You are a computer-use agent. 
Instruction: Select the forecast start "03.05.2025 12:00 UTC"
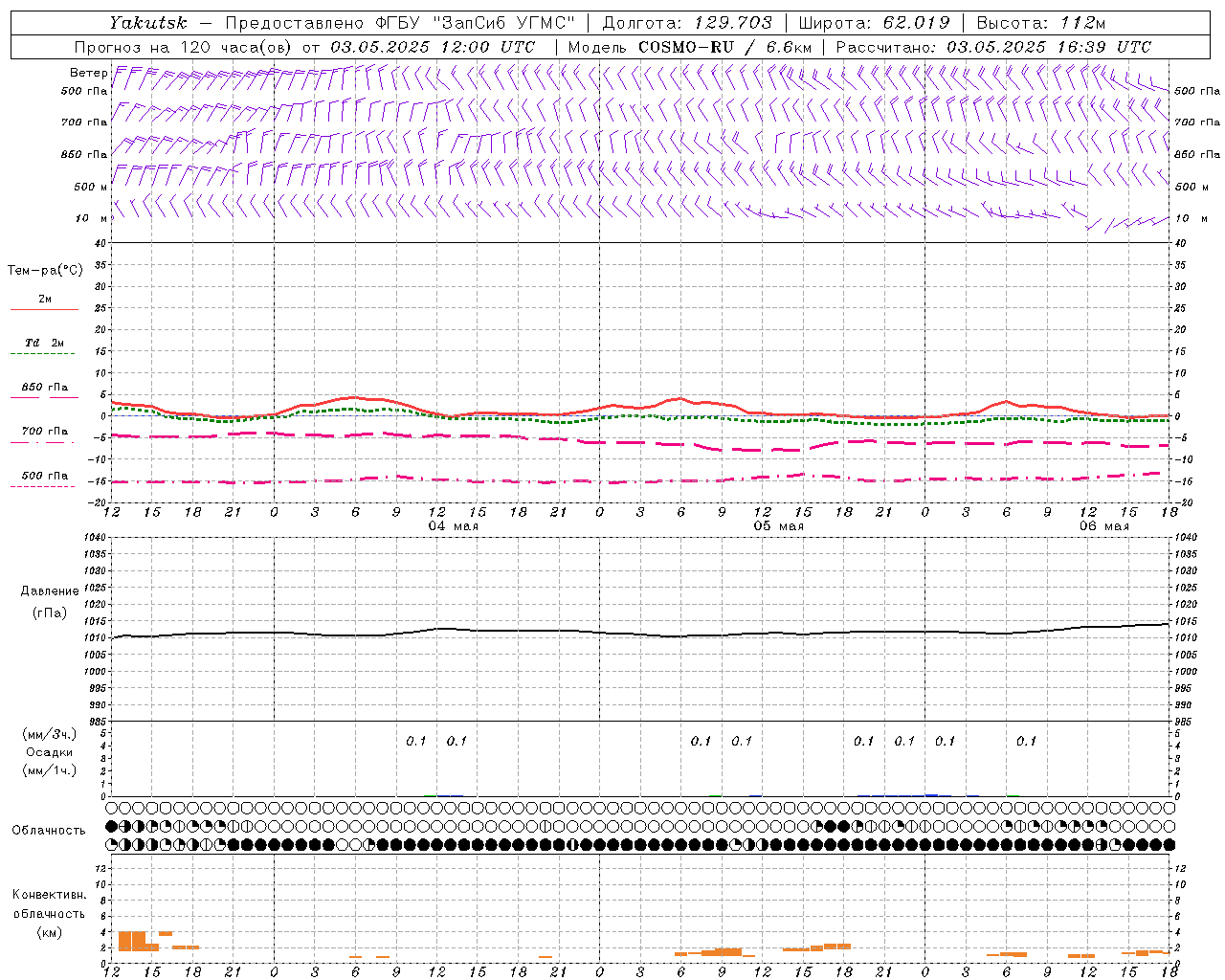432,47
